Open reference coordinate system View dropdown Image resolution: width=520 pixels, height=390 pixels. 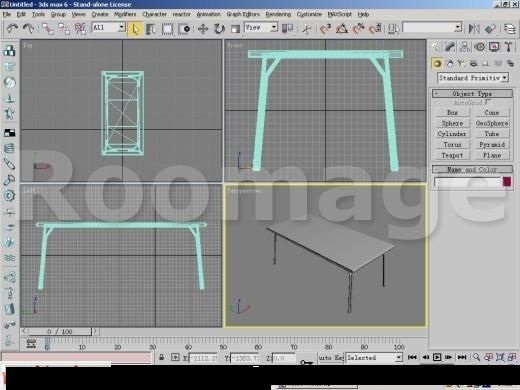(261, 27)
